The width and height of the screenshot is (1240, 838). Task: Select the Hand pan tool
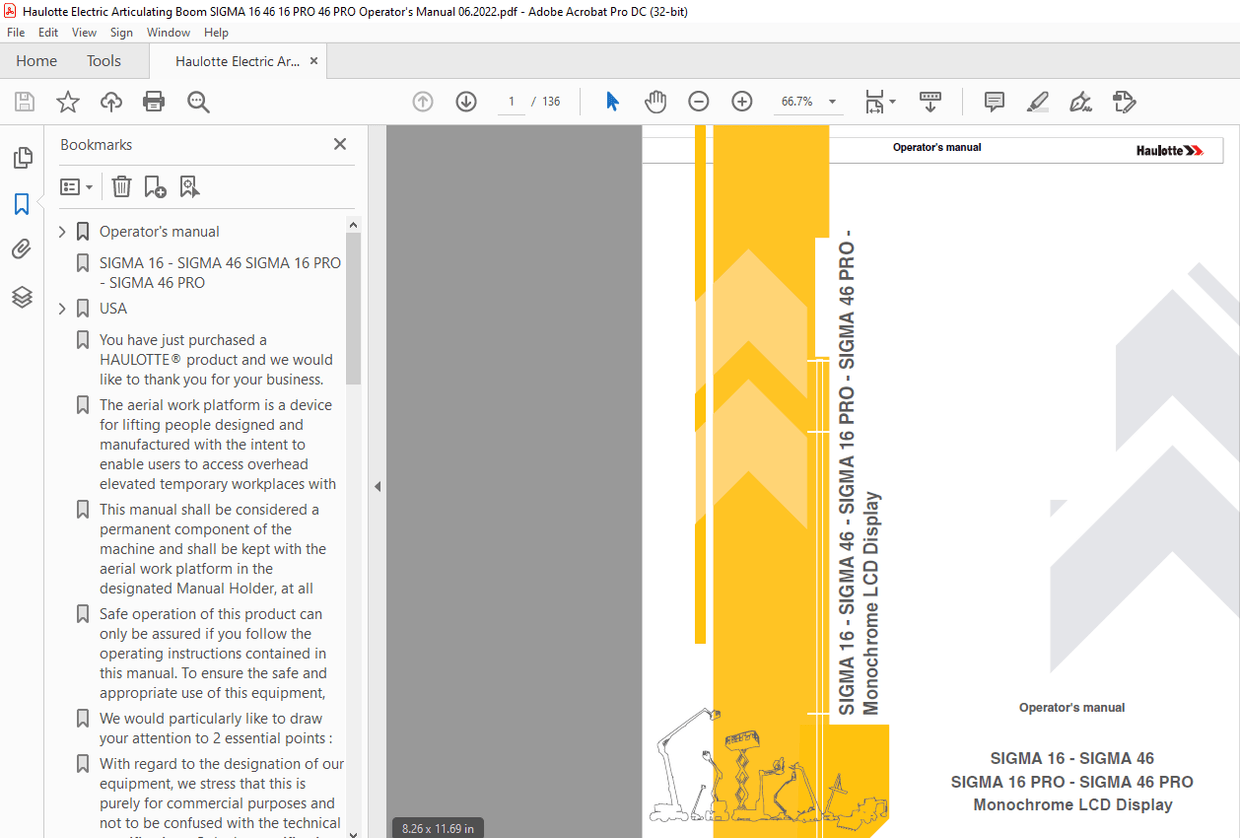pos(655,101)
